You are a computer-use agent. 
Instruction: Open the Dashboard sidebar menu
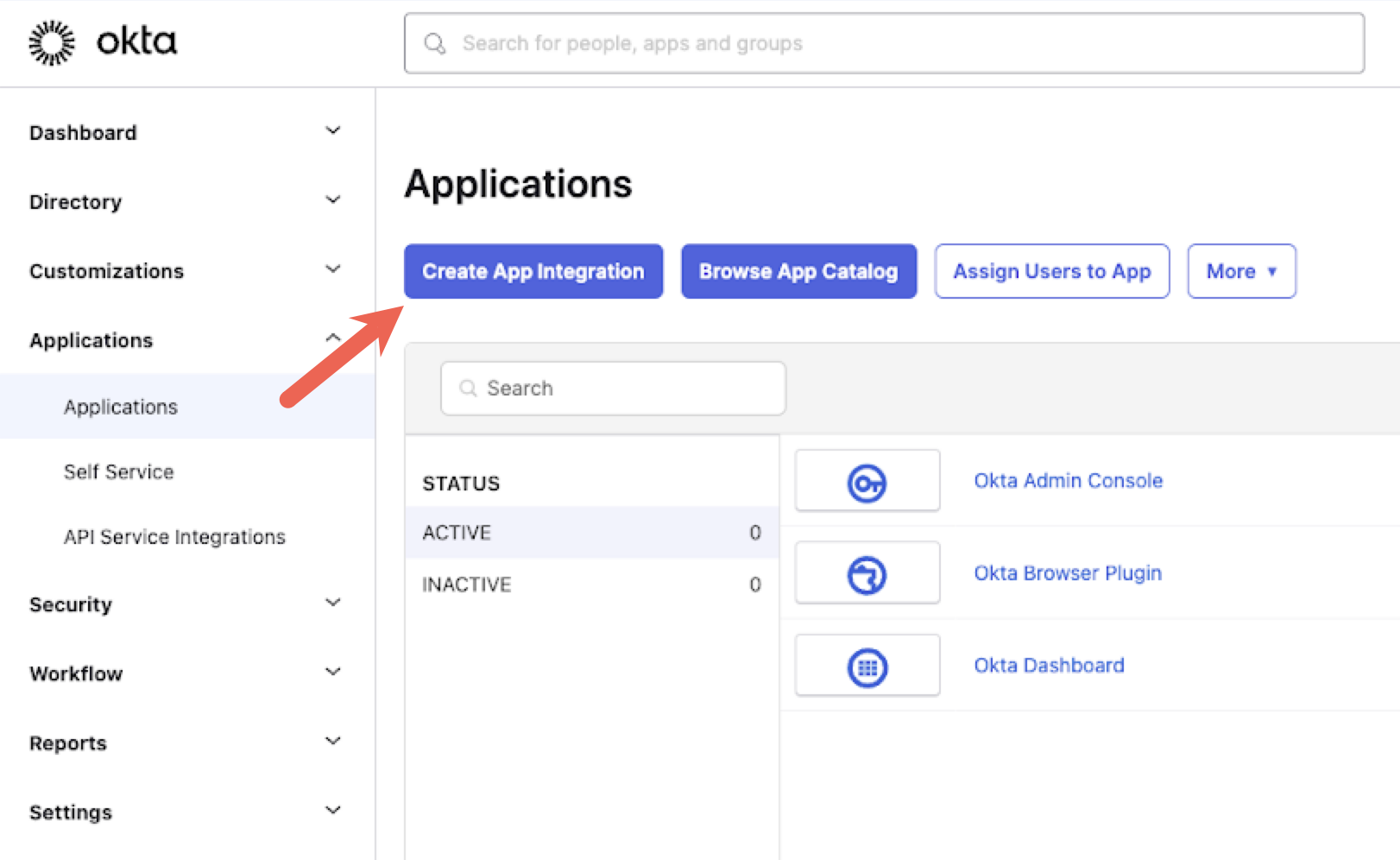83,133
